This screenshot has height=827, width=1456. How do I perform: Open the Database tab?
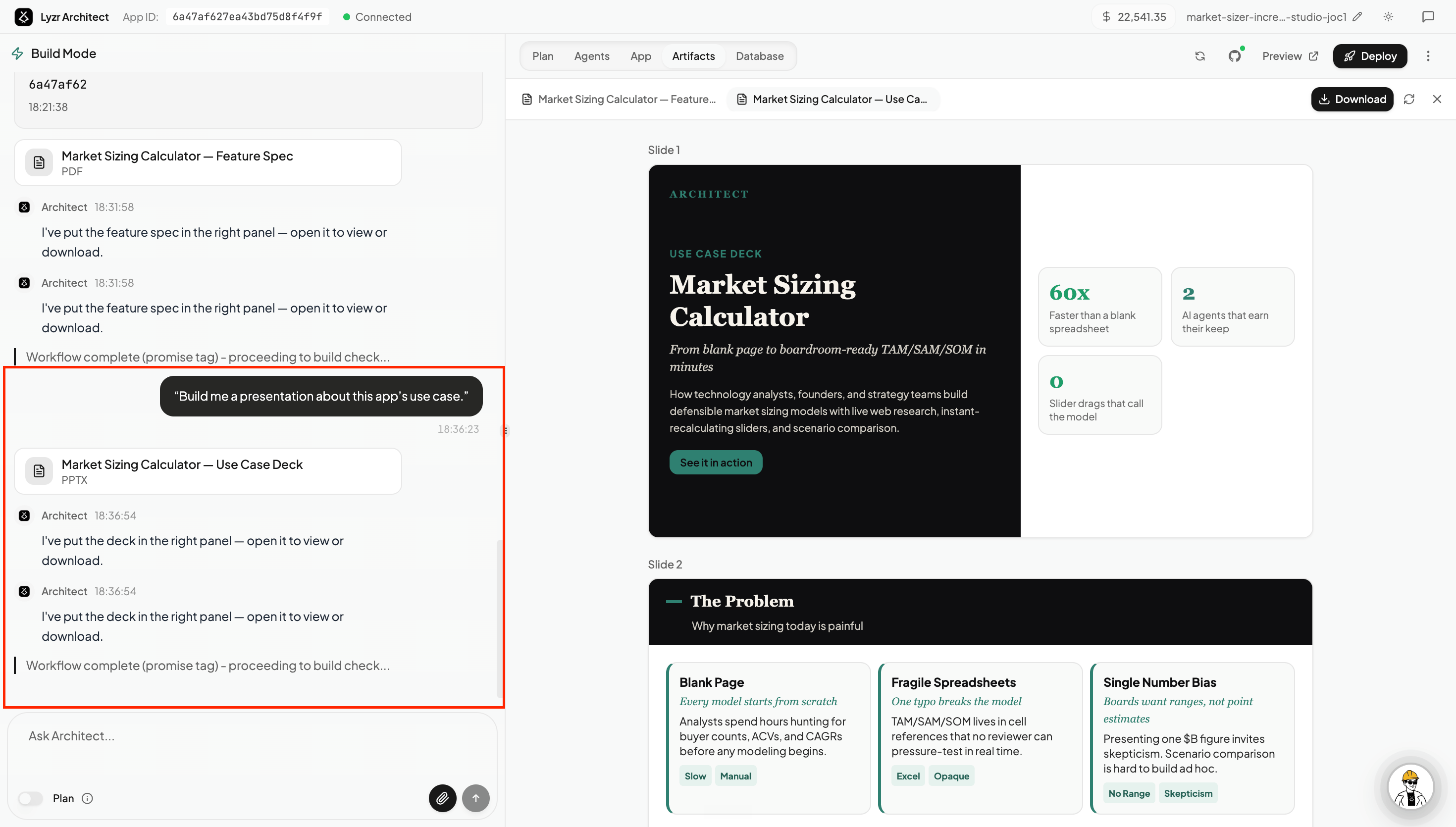(x=759, y=56)
